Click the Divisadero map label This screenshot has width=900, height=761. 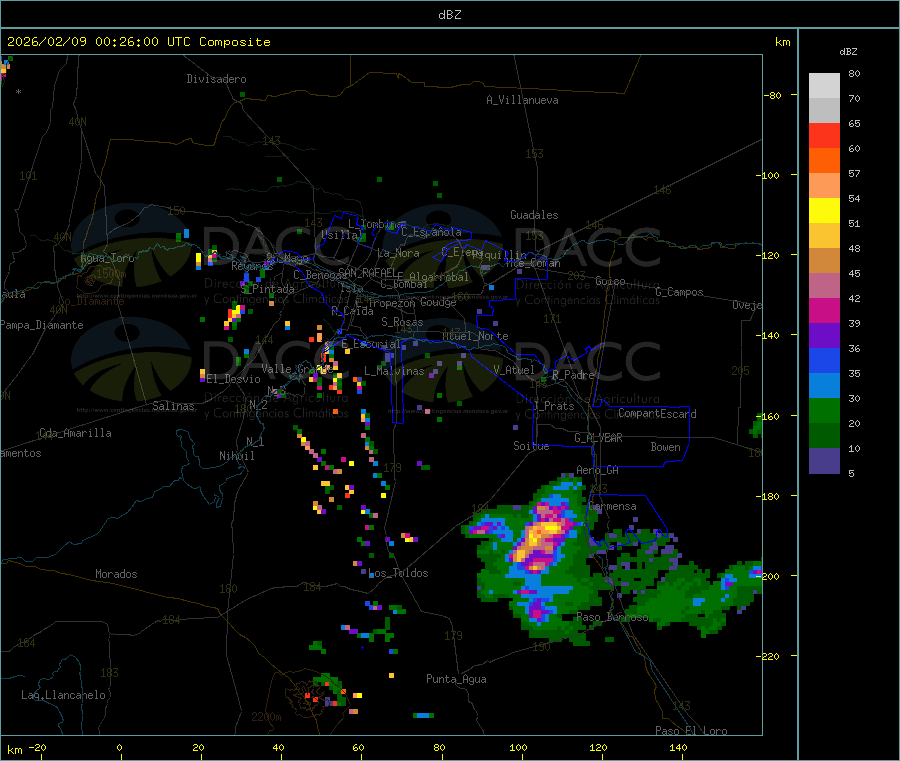[x=216, y=79]
